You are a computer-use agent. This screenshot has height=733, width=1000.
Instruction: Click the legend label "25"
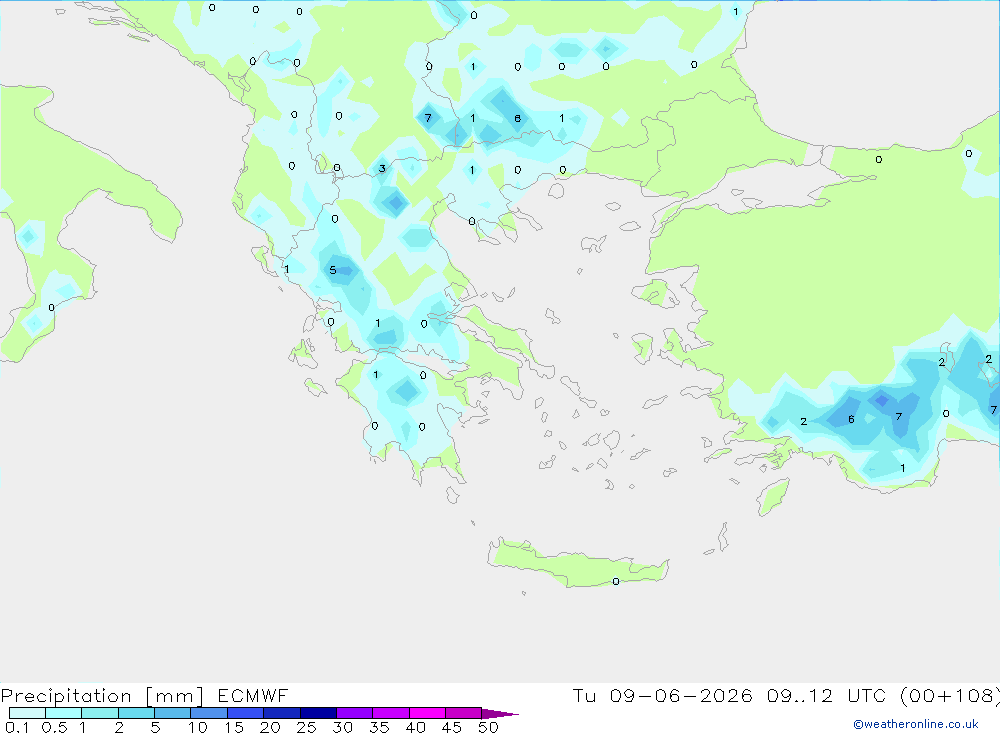[x=307, y=727]
